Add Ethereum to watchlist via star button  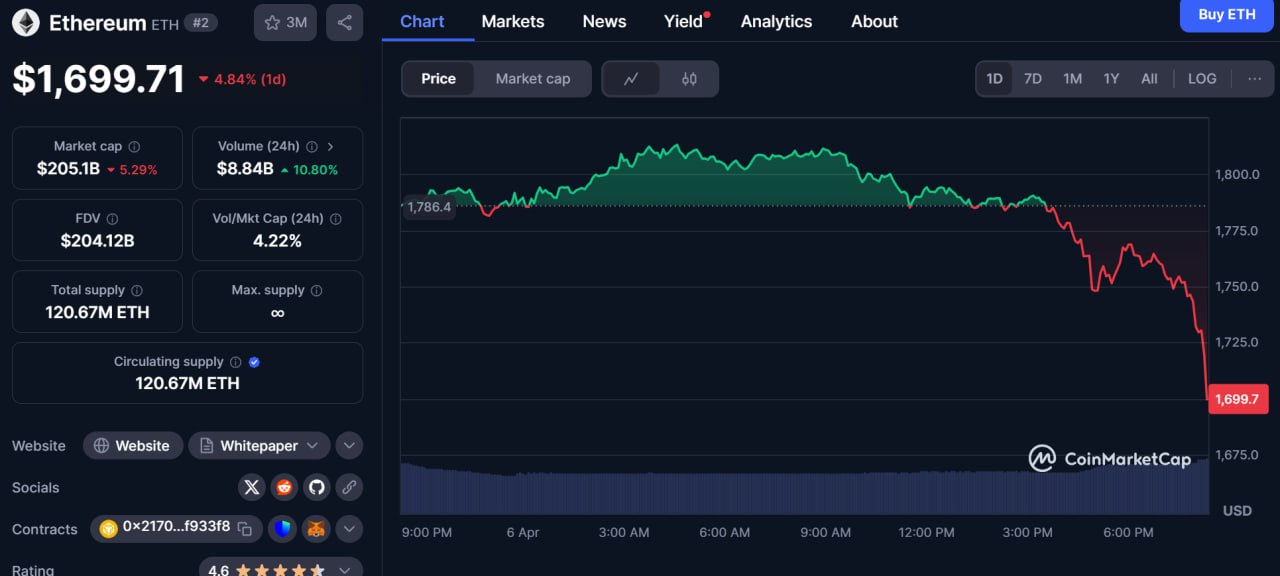pyautogui.click(x=285, y=22)
